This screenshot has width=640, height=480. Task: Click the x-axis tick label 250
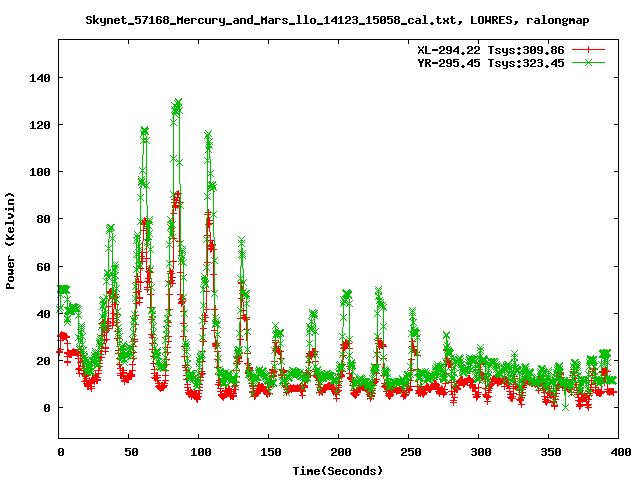[411, 452]
